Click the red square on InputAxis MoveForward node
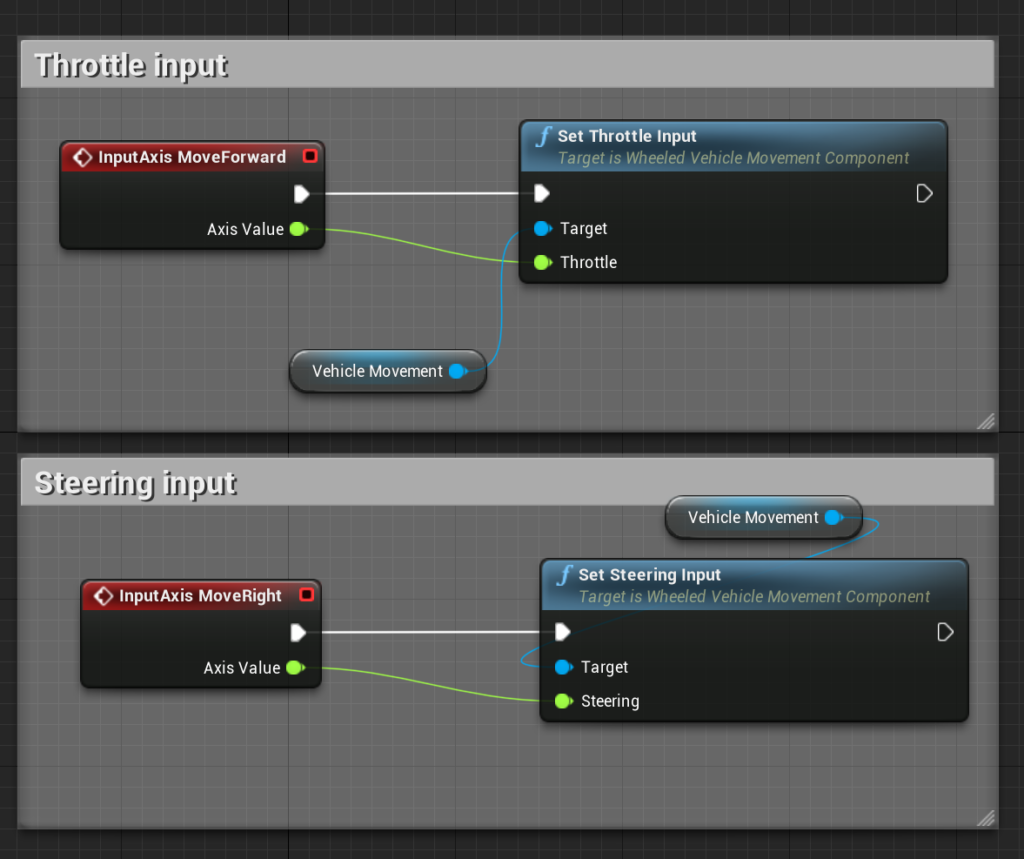 pyautogui.click(x=310, y=156)
